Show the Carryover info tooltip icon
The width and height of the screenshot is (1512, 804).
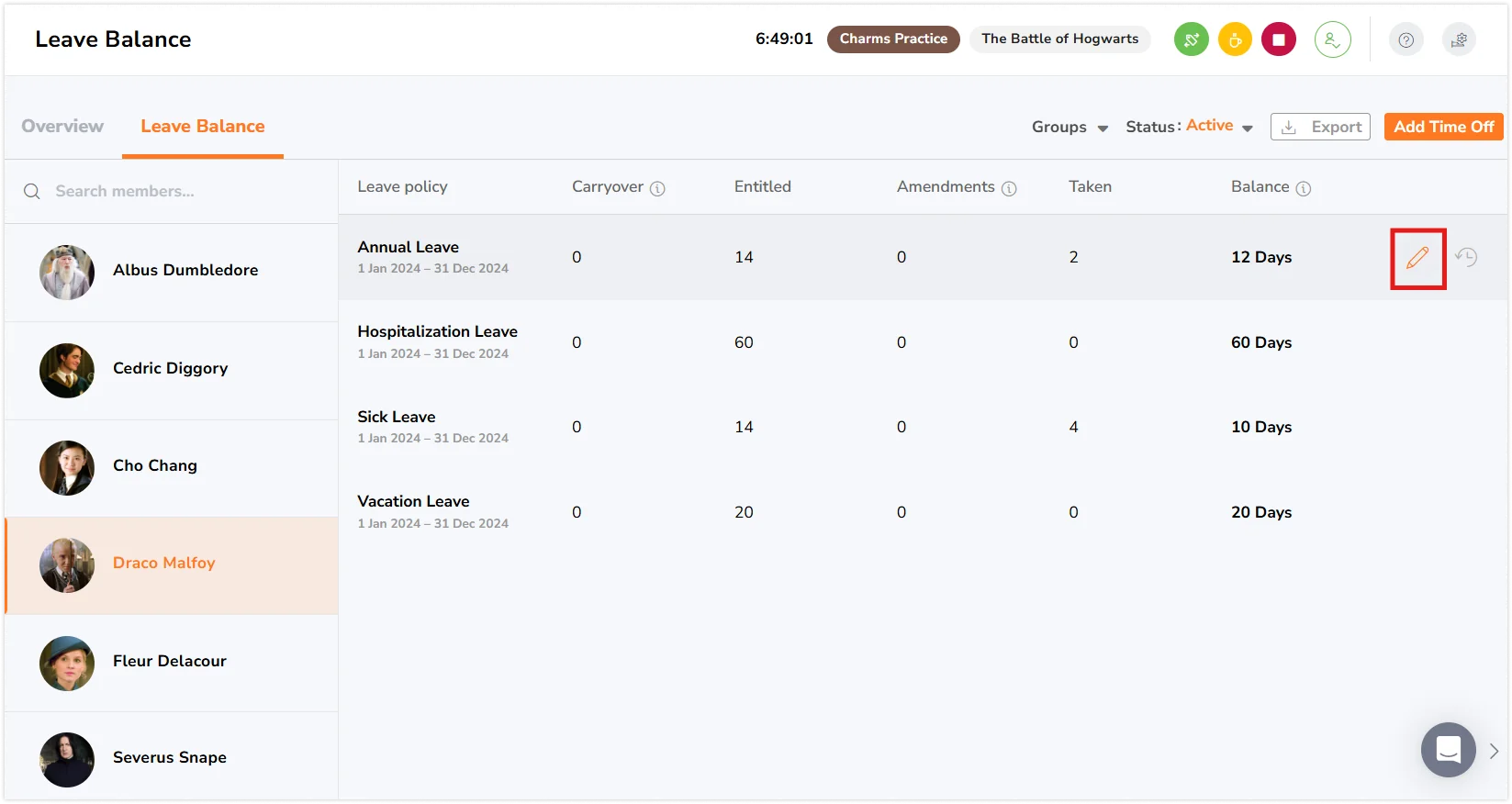tap(657, 188)
